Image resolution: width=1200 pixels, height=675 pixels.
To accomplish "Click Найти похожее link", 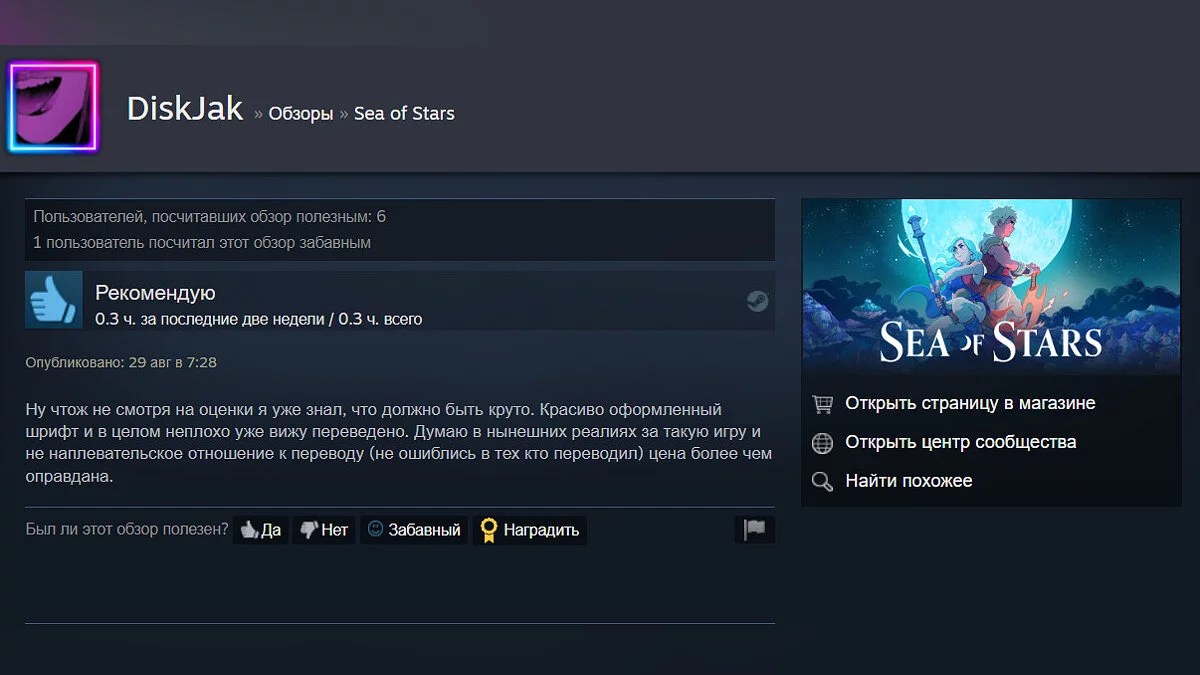I will point(909,481).
